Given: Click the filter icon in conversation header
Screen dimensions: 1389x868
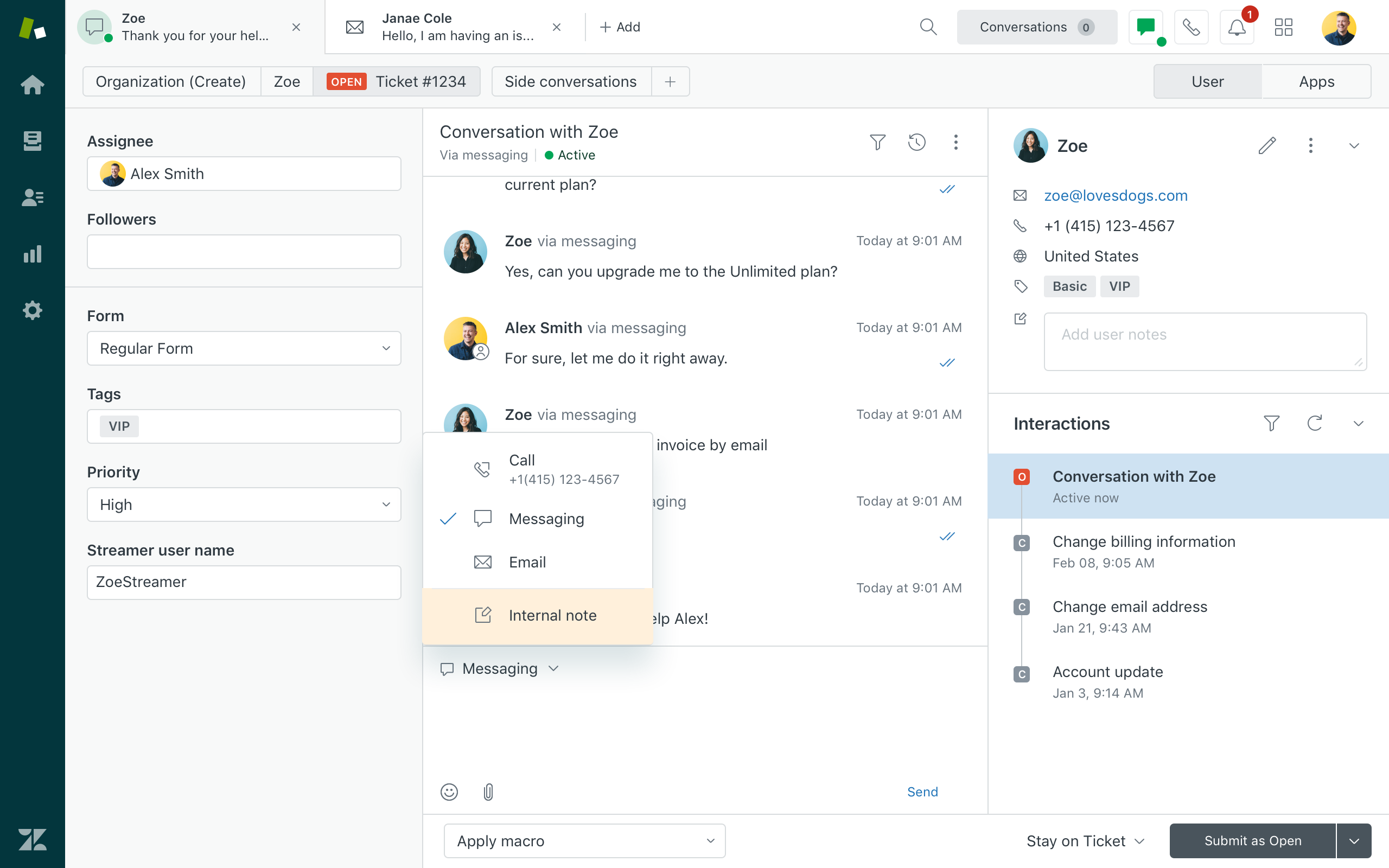Looking at the screenshot, I should [877, 142].
